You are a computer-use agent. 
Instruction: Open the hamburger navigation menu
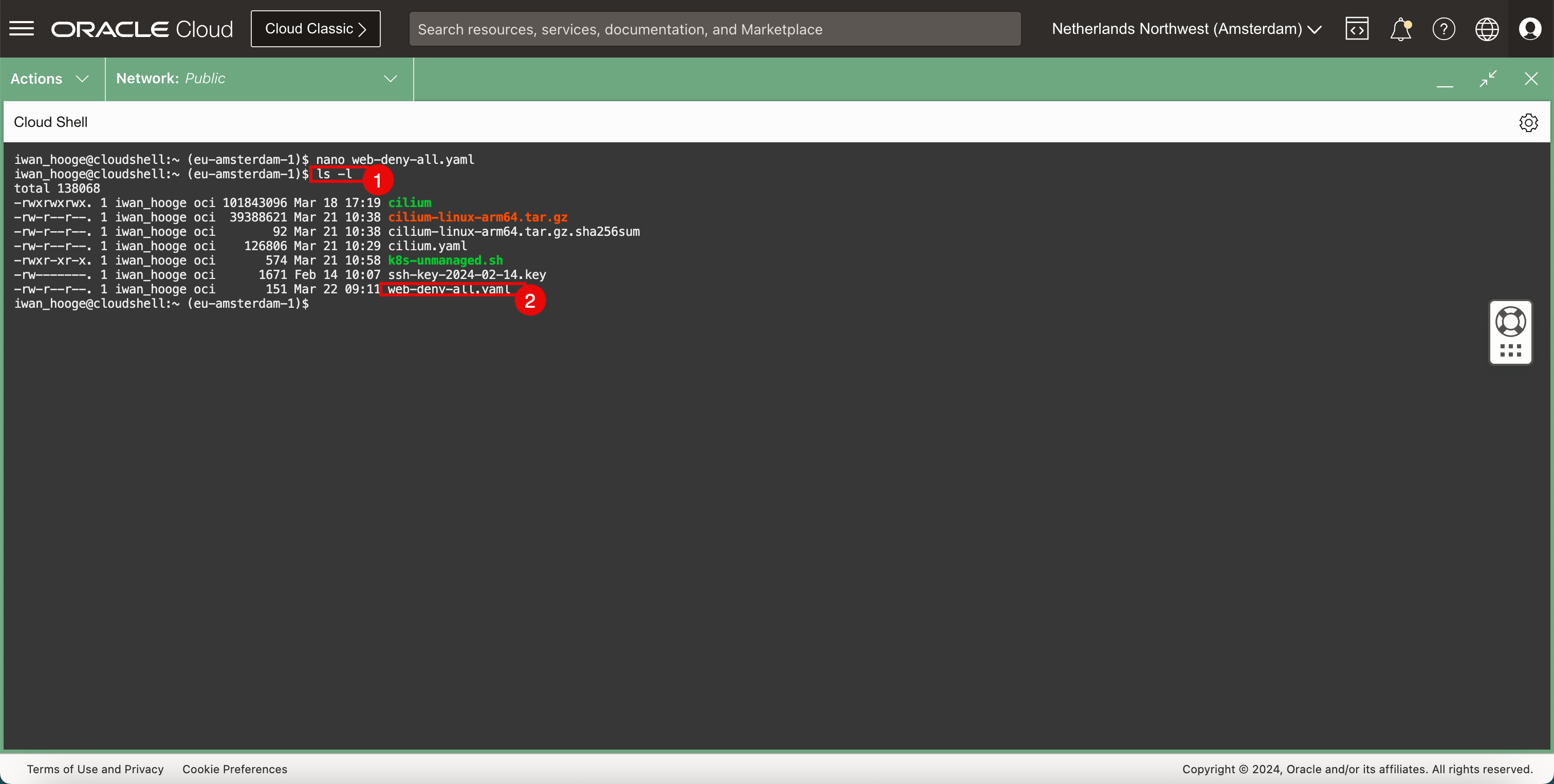tap(22, 28)
